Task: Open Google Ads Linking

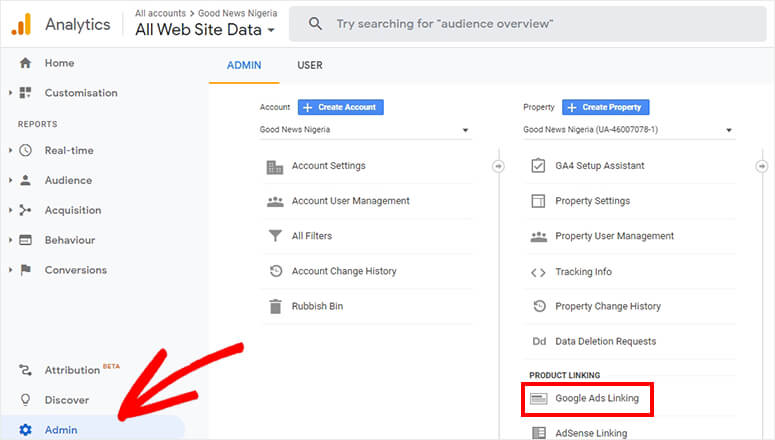Action: click(x=597, y=398)
